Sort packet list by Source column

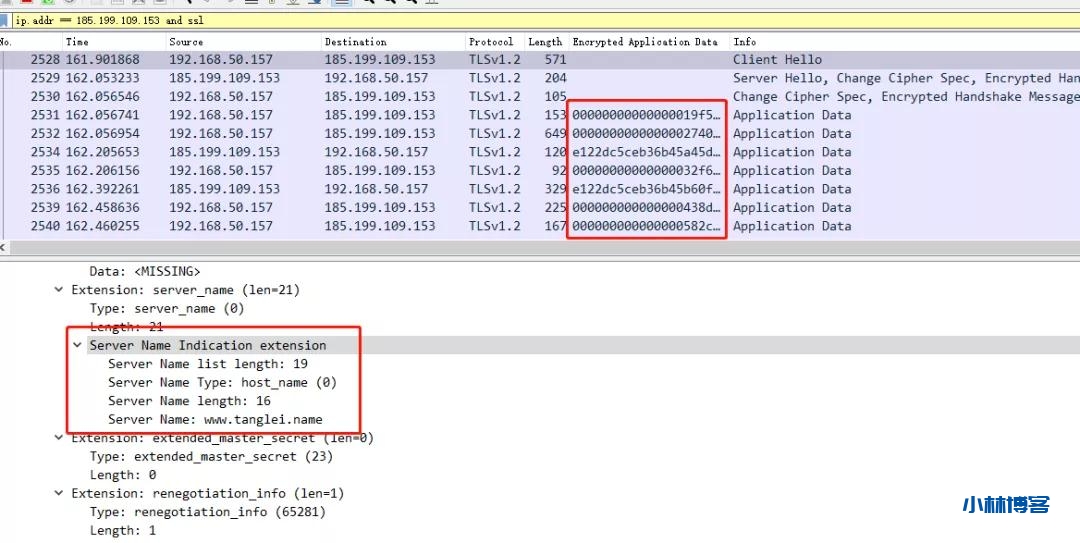pos(186,42)
